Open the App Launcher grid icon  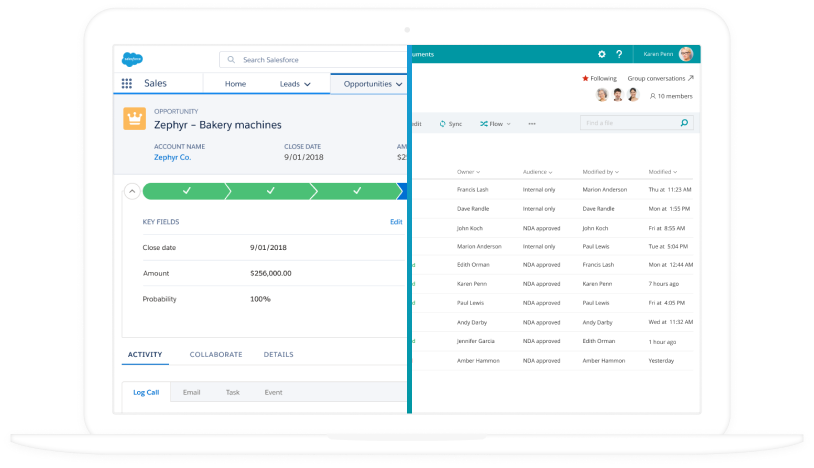coord(127,84)
